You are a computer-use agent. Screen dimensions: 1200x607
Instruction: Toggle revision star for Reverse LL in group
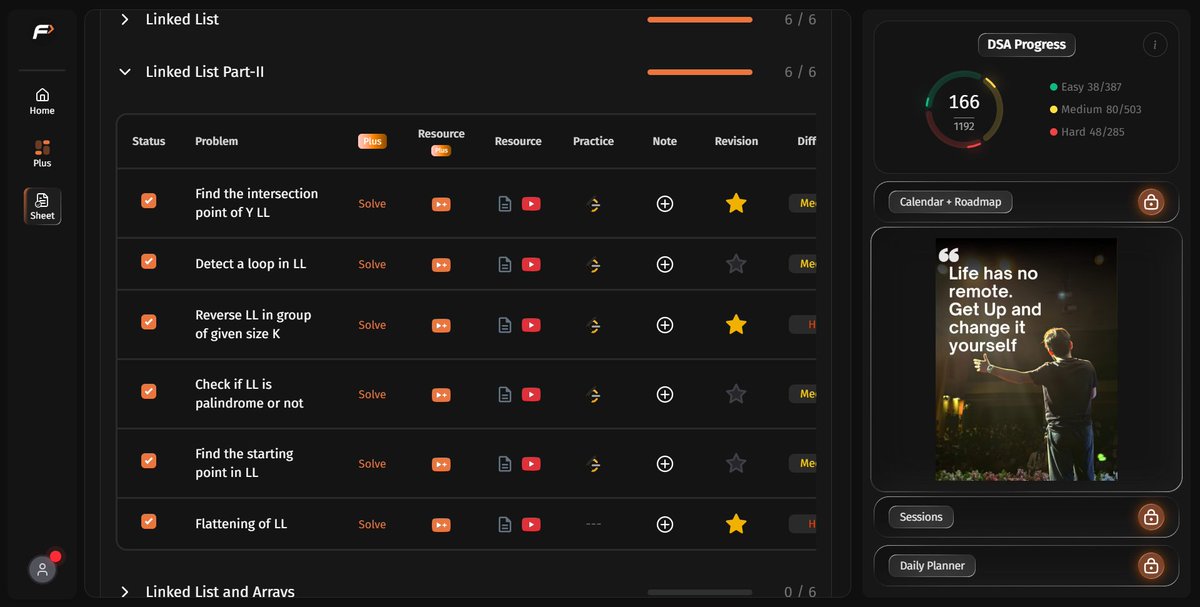736,325
